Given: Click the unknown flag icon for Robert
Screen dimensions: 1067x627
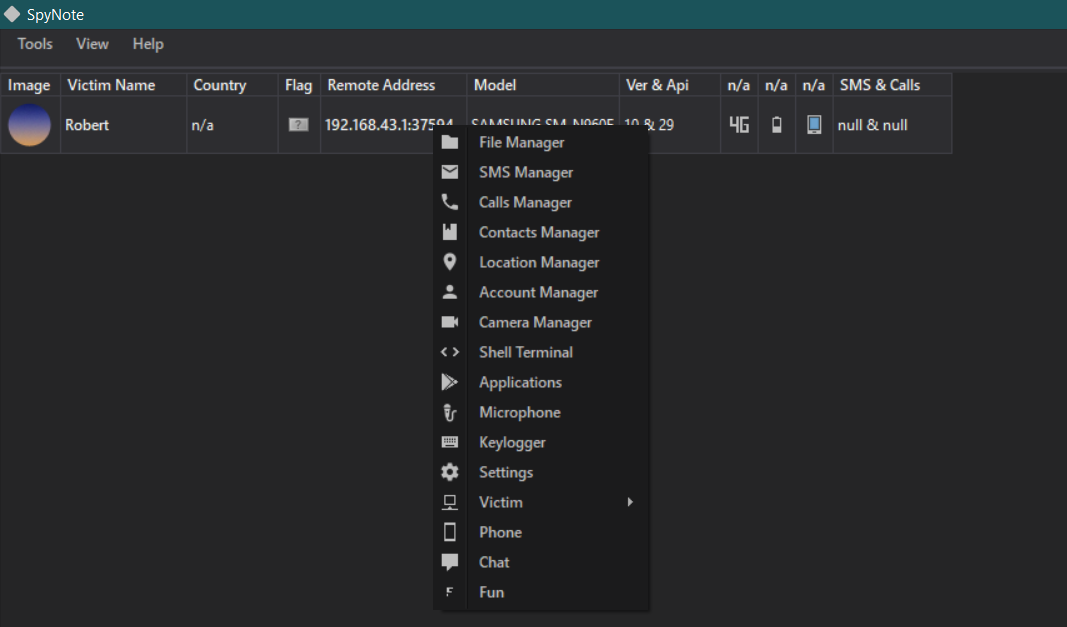Looking at the screenshot, I should tap(299, 125).
